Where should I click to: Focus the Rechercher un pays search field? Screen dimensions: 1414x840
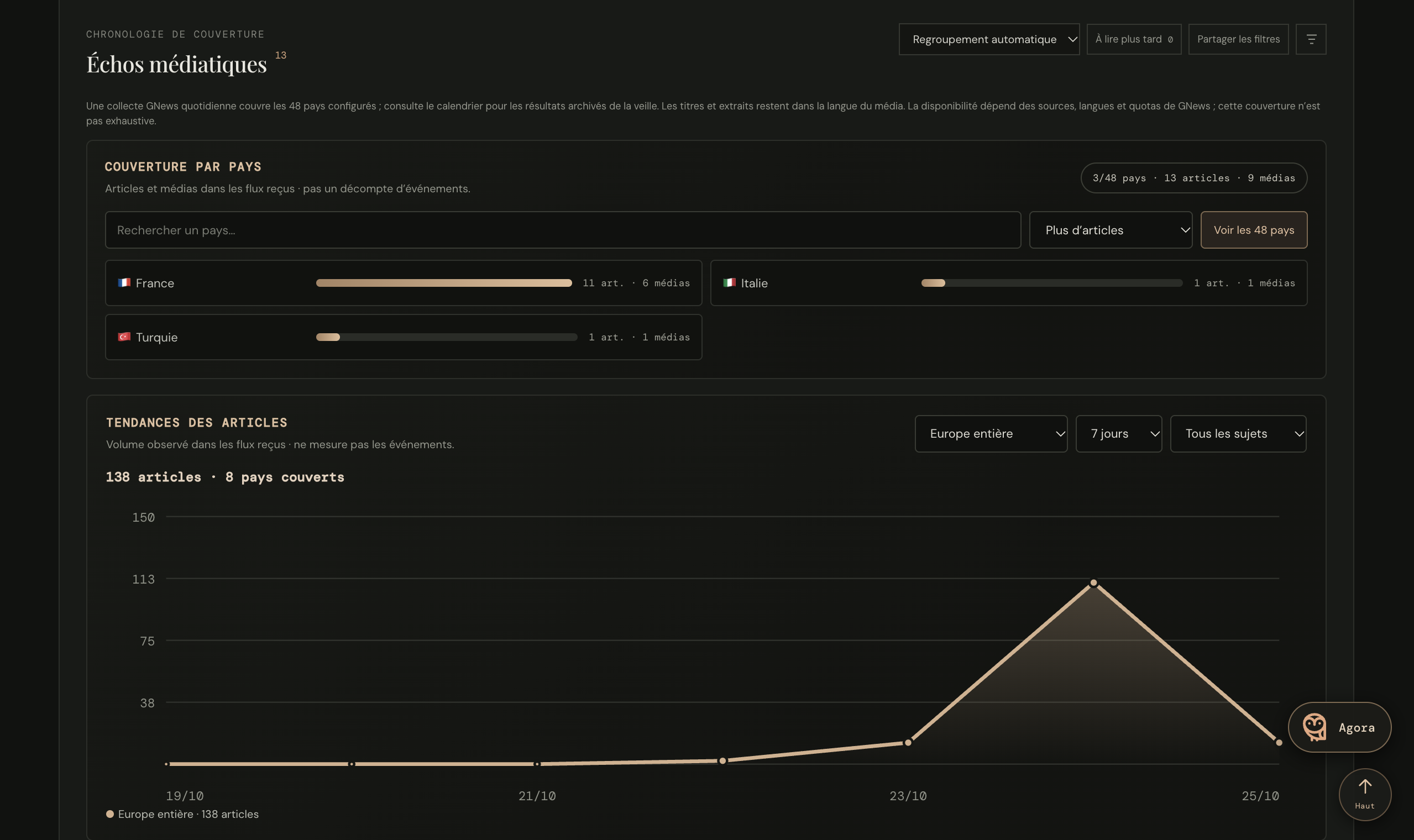[x=563, y=230]
